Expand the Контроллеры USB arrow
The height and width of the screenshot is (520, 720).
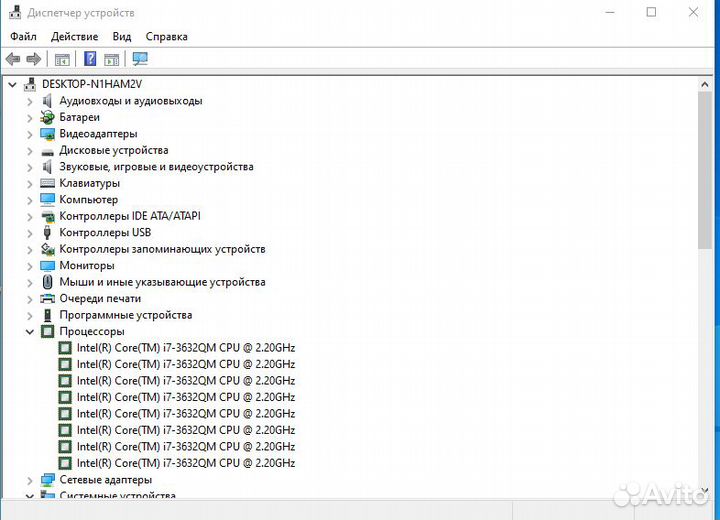pyautogui.click(x=30, y=233)
